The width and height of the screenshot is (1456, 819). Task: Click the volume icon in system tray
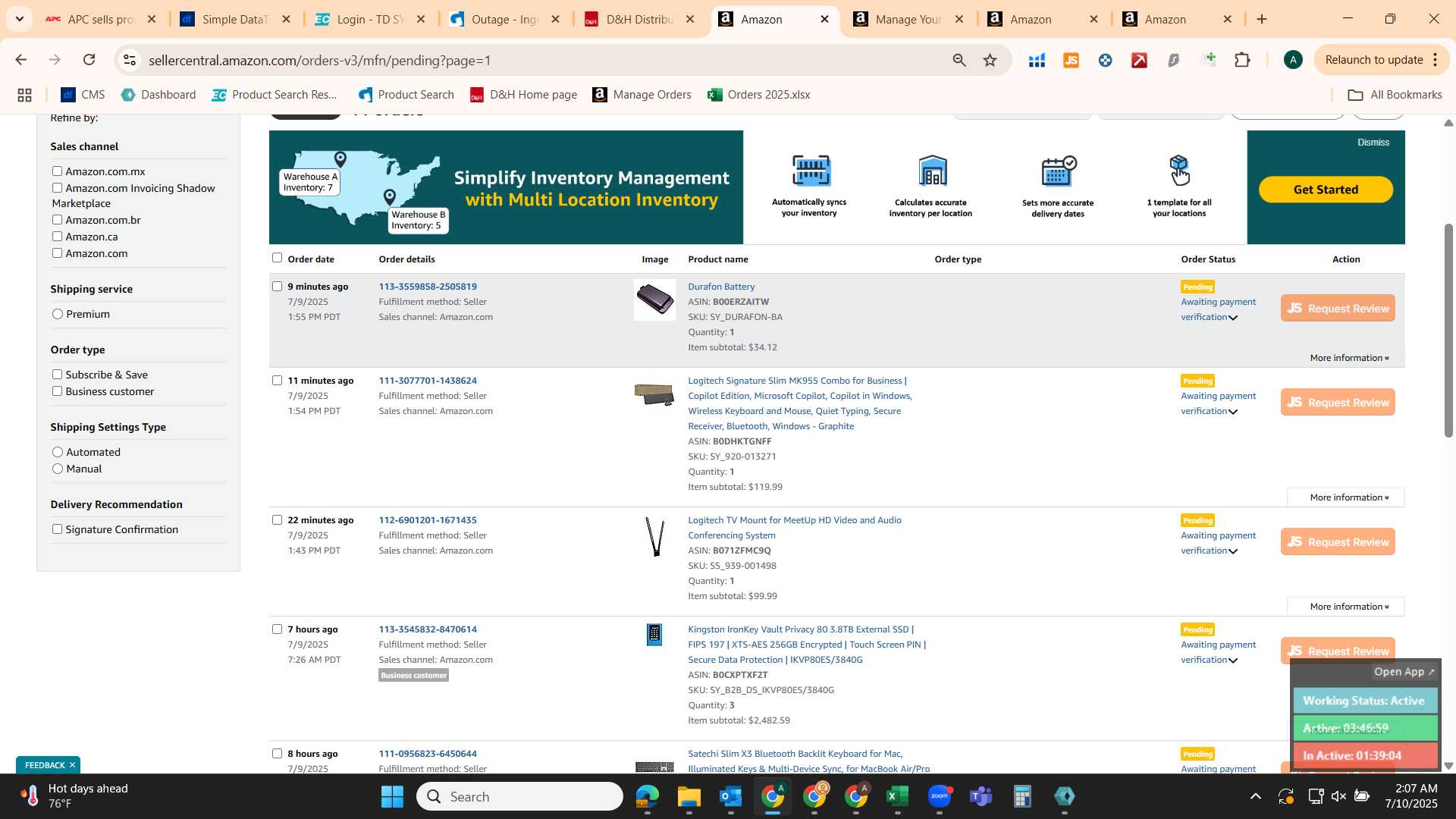pos(1338,796)
